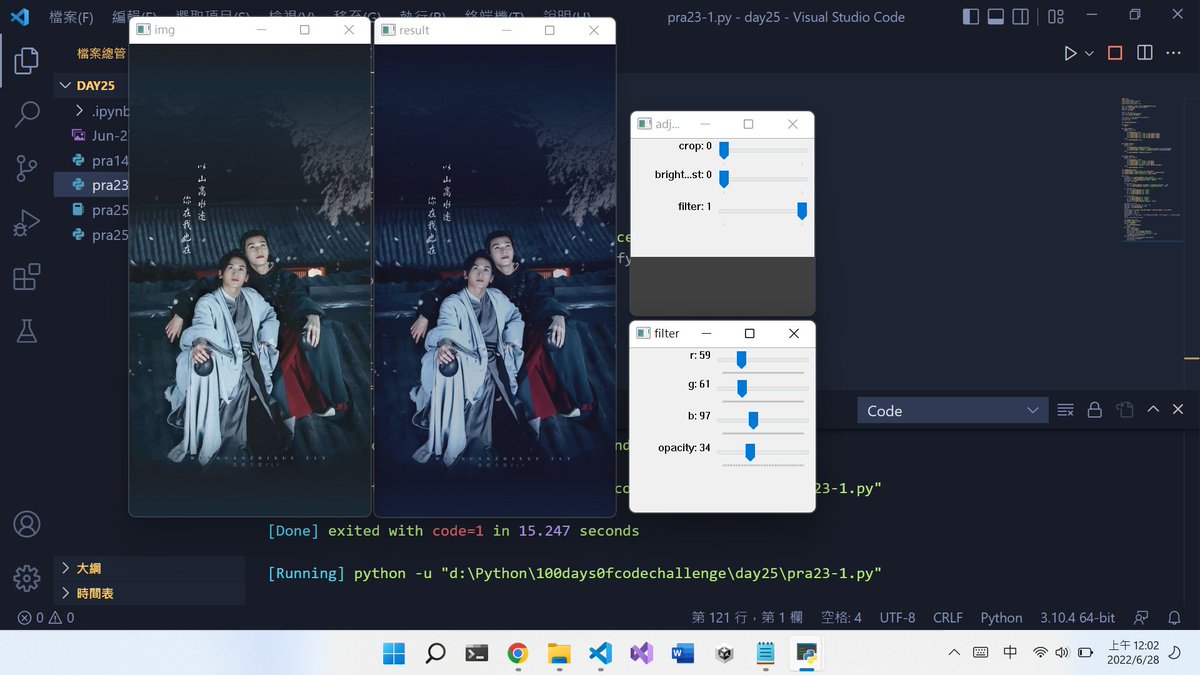The height and width of the screenshot is (675, 1200).
Task: Collapse the DAY25 folder in Explorer
Action: pyautogui.click(x=65, y=85)
